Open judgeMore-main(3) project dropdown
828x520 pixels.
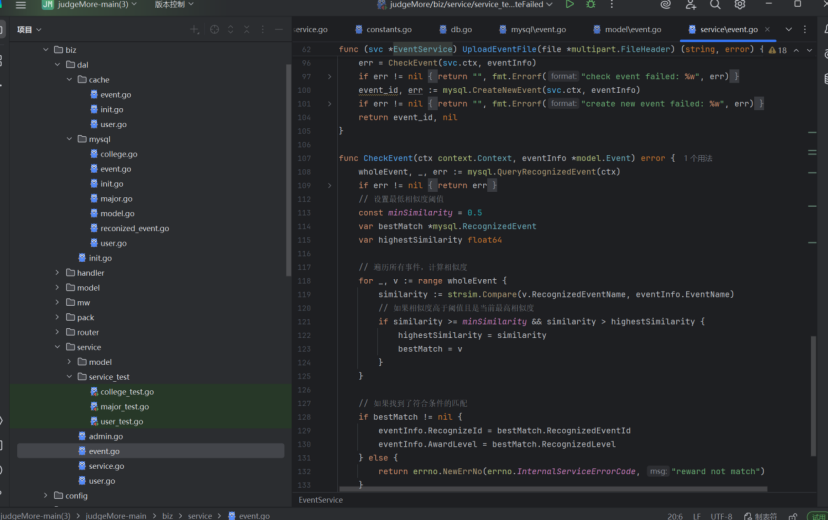tap(89, 4)
